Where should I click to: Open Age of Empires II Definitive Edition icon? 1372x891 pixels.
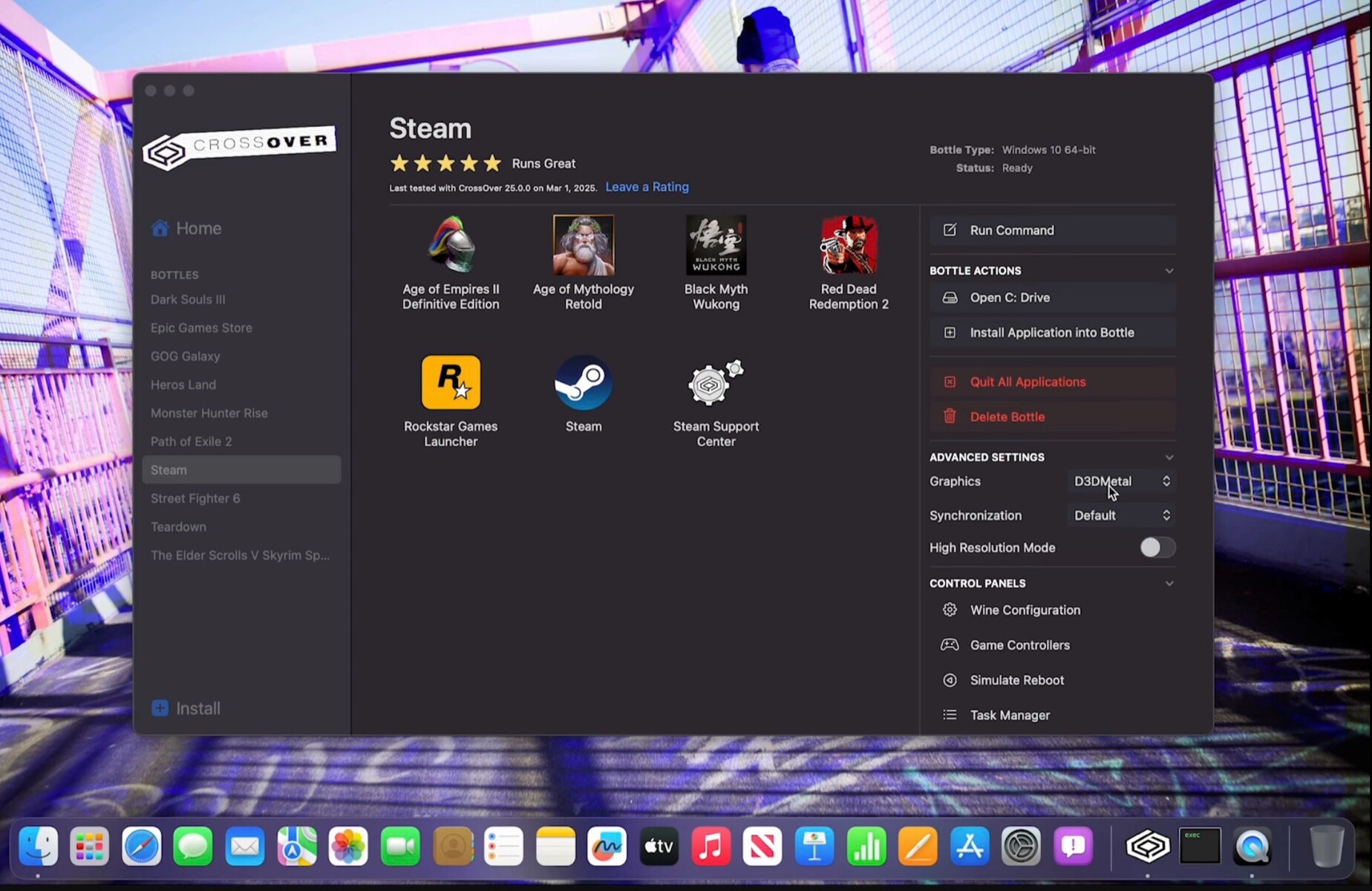click(x=451, y=244)
